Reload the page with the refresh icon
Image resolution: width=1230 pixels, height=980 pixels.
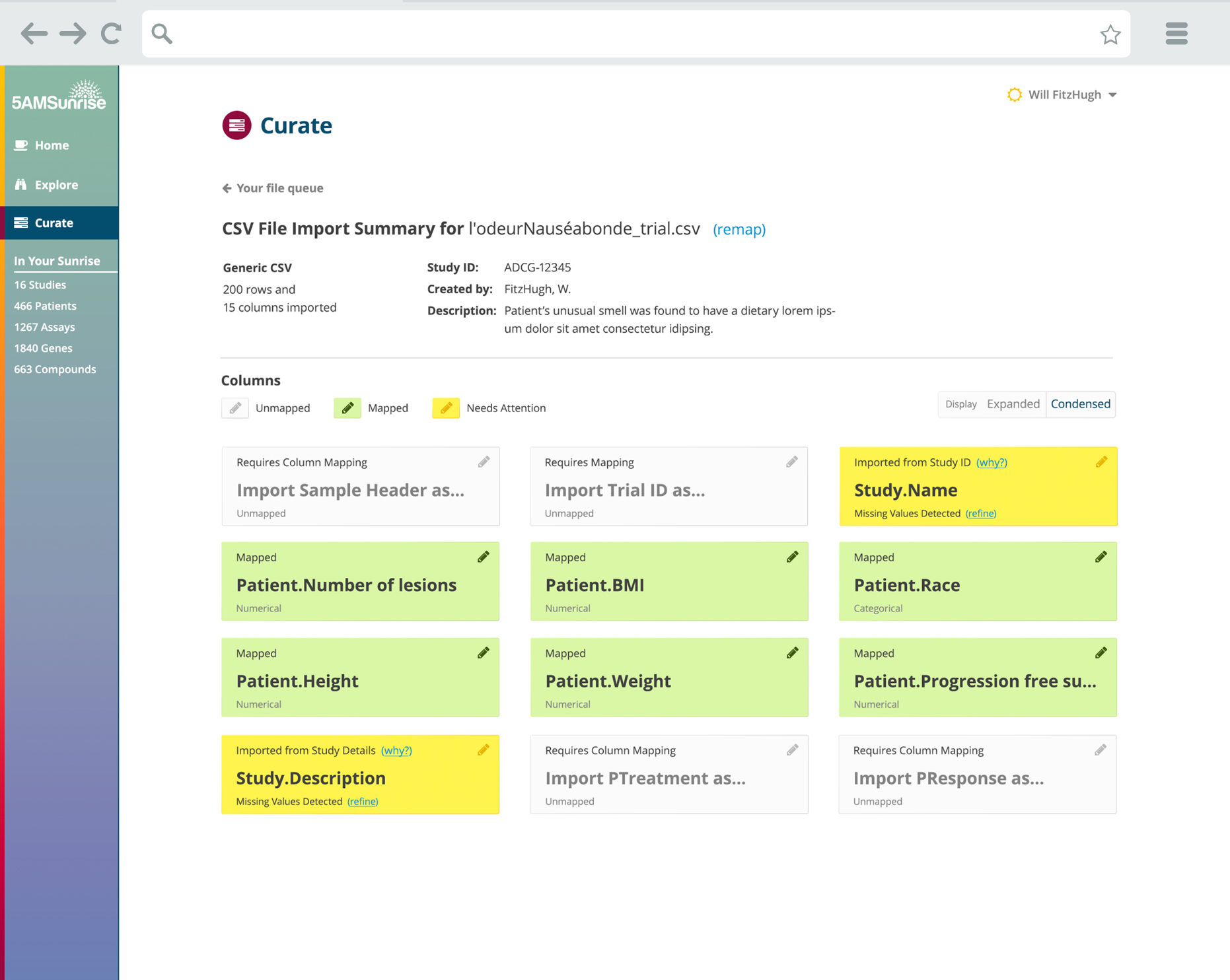pyautogui.click(x=111, y=34)
